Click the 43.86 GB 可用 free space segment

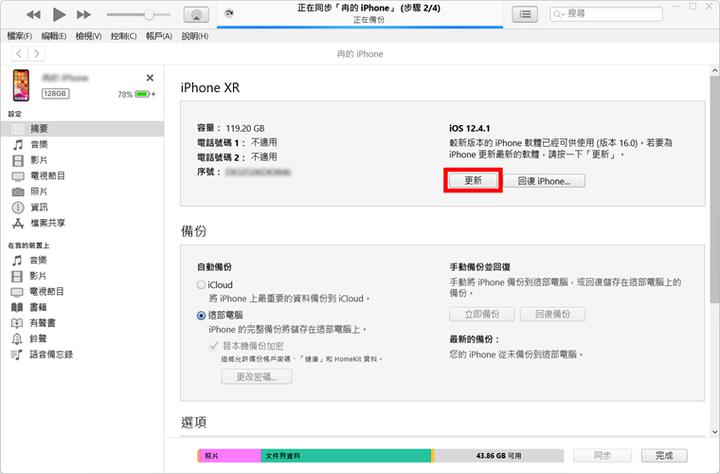tap(499, 456)
